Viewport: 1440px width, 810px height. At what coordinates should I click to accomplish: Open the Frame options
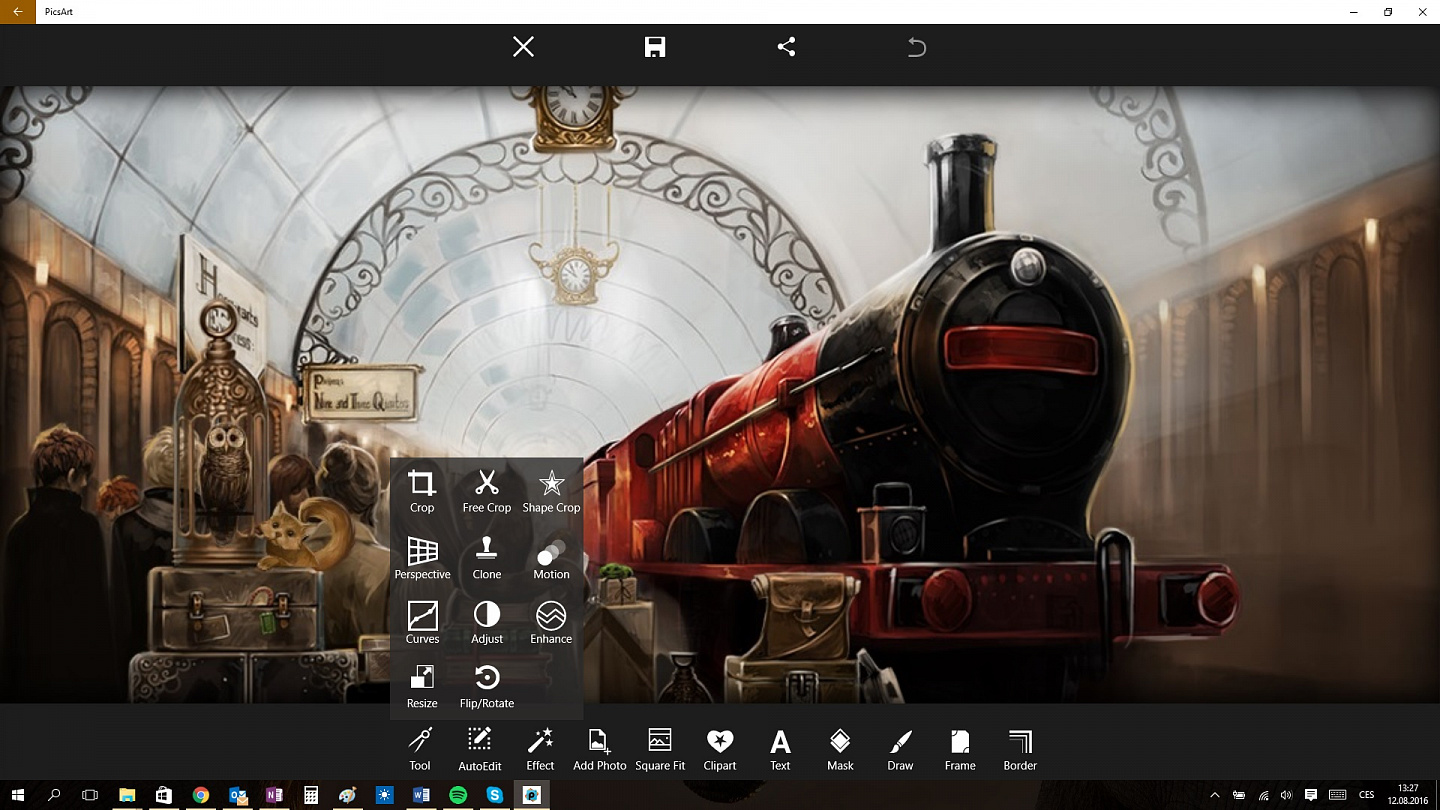coord(960,750)
